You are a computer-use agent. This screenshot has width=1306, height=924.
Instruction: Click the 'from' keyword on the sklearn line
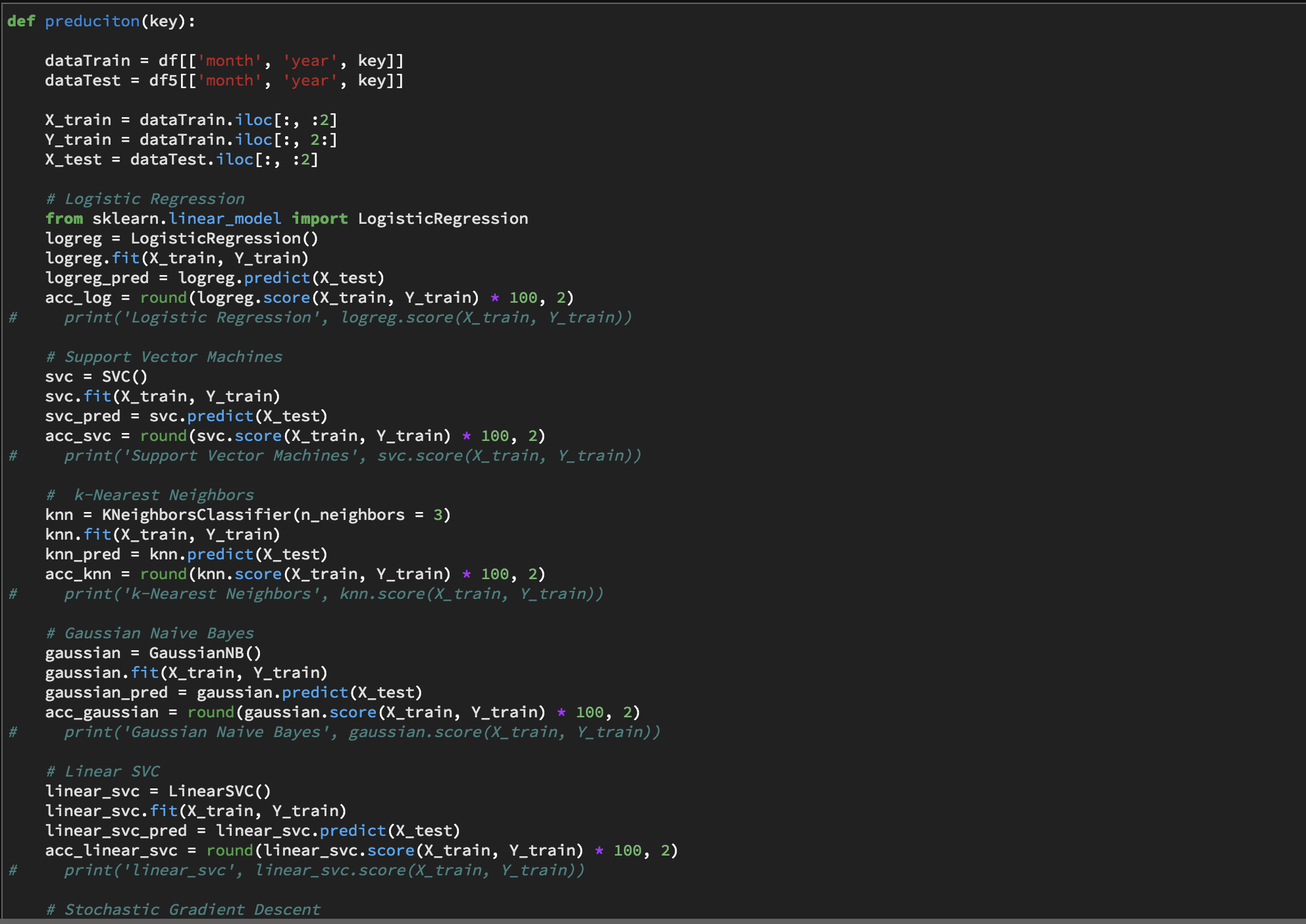point(64,218)
